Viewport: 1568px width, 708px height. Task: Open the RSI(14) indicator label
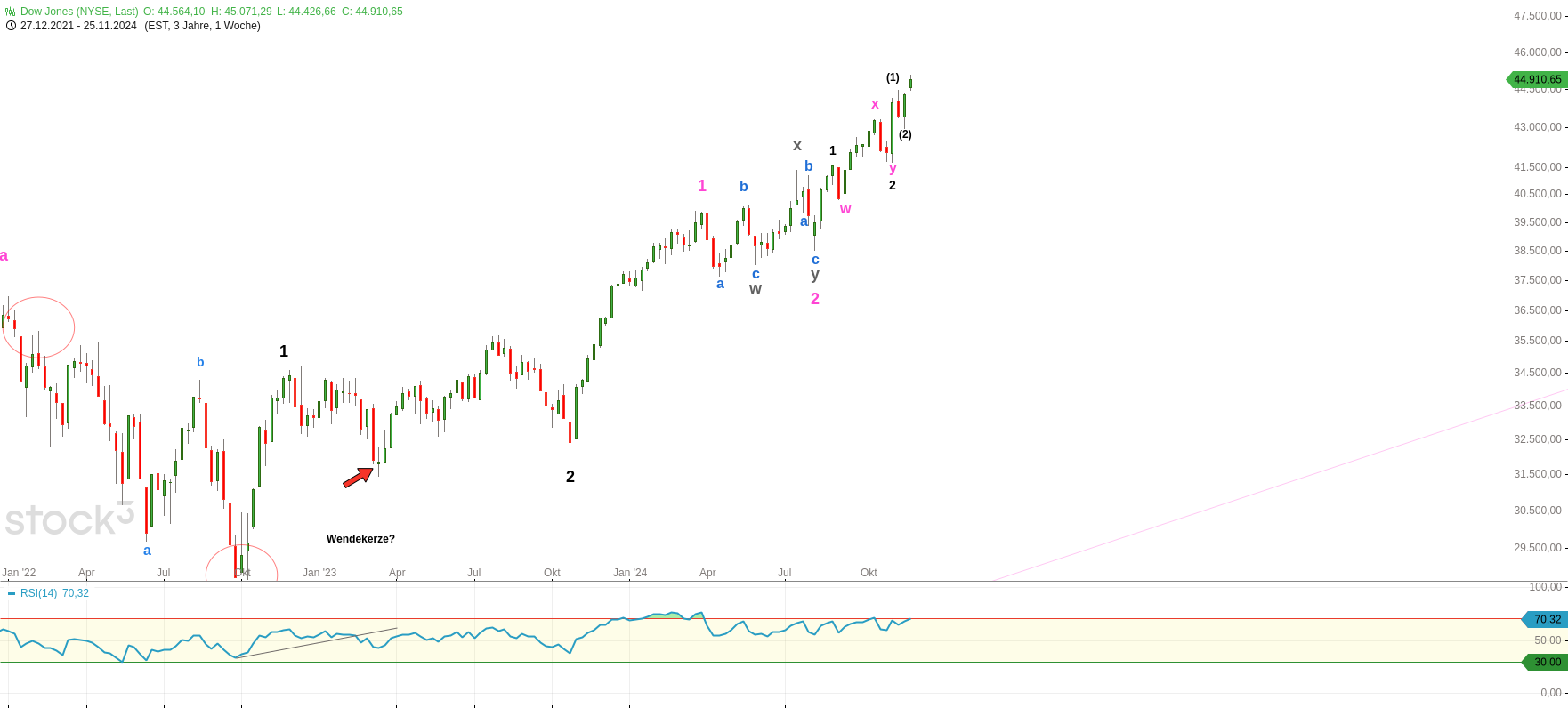pyautogui.click(x=38, y=593)
